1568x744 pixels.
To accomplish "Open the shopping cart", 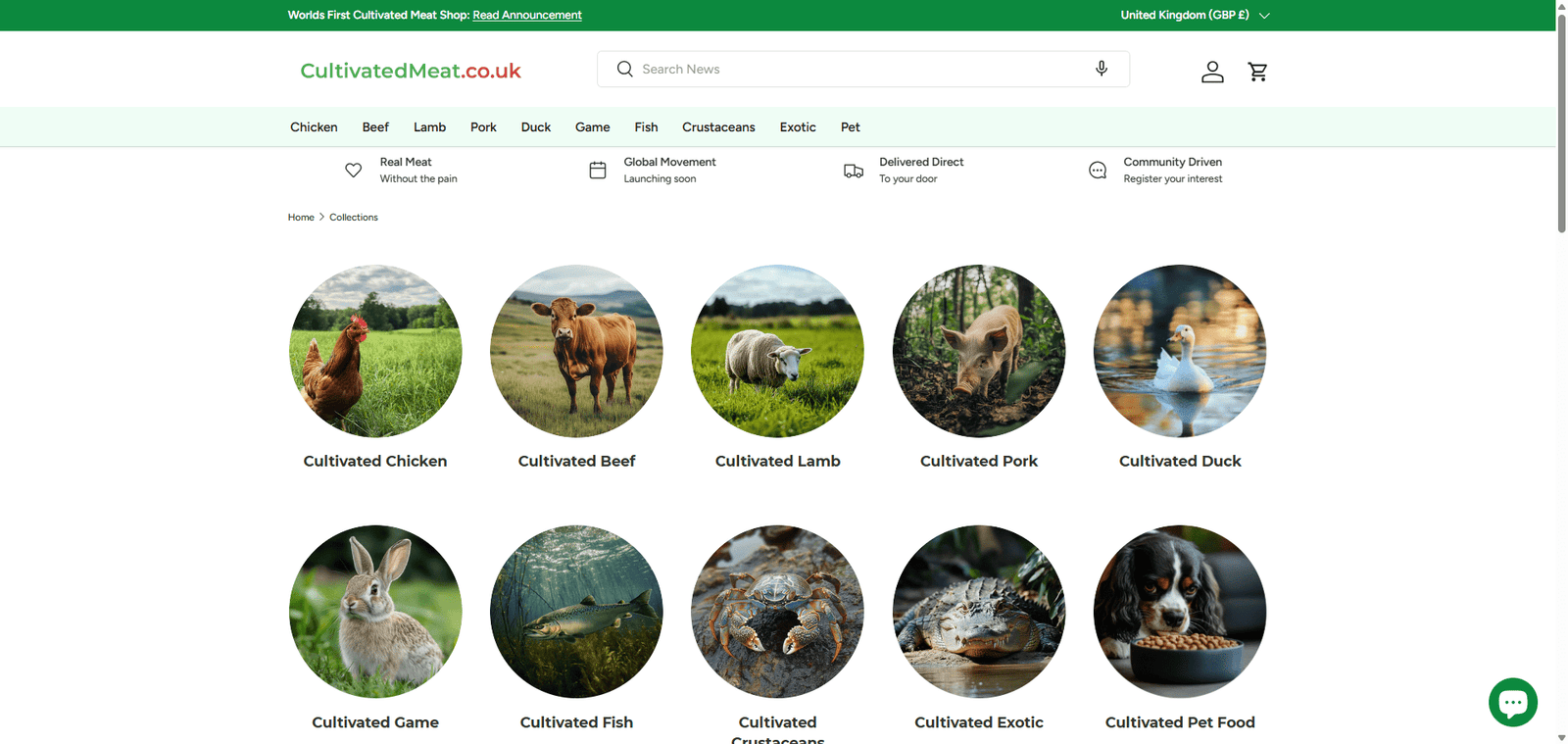I will tap(1257, 72).
